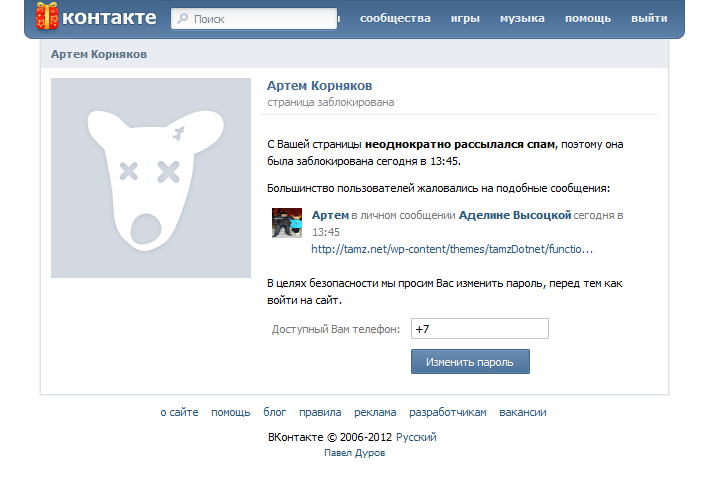The width and height of the screenshot is (723, 481).
Task: Click выйти to log out
Action: coord(649,18)
